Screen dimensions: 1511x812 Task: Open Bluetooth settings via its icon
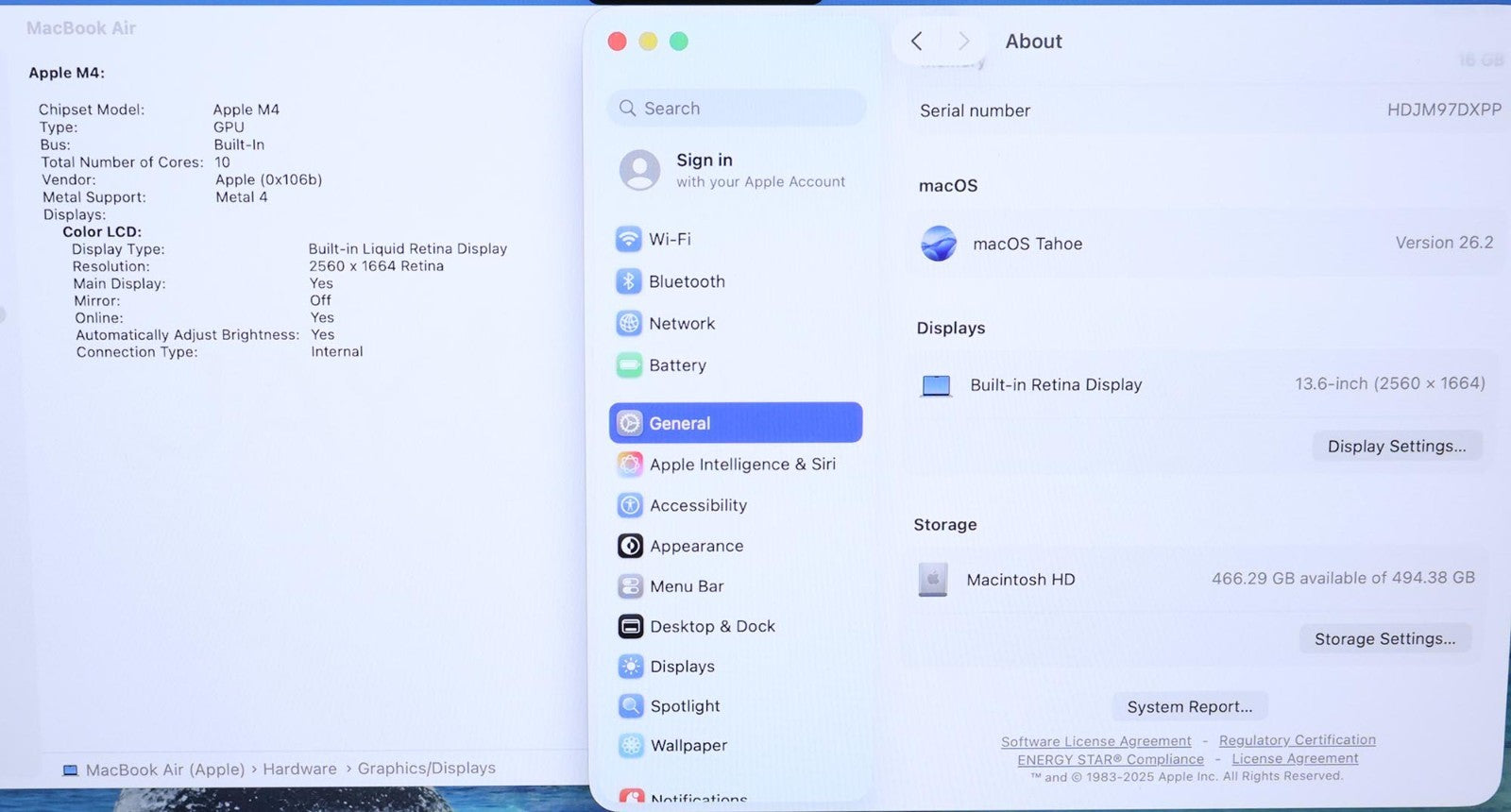click(629, 281)
